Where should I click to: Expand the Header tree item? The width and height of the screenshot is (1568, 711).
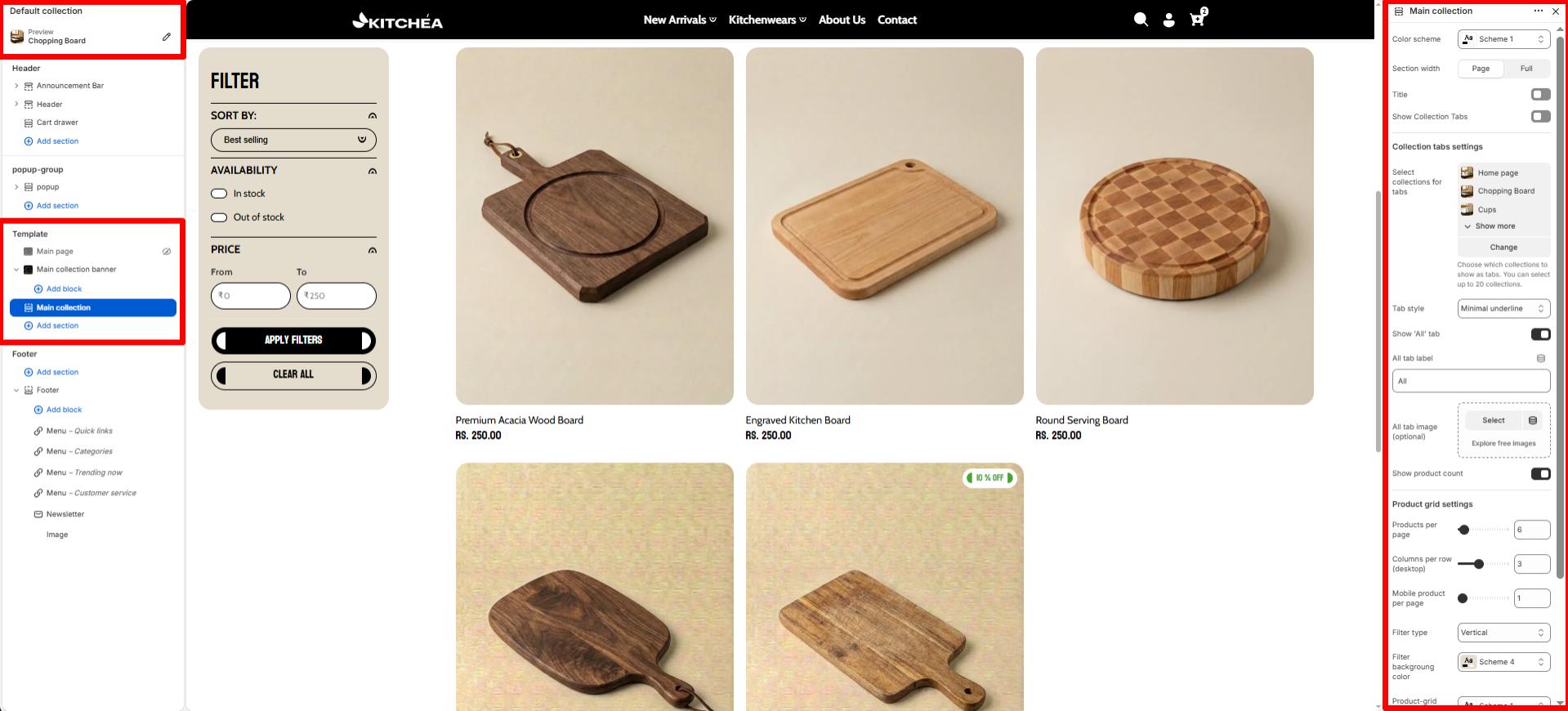[17, 104]
